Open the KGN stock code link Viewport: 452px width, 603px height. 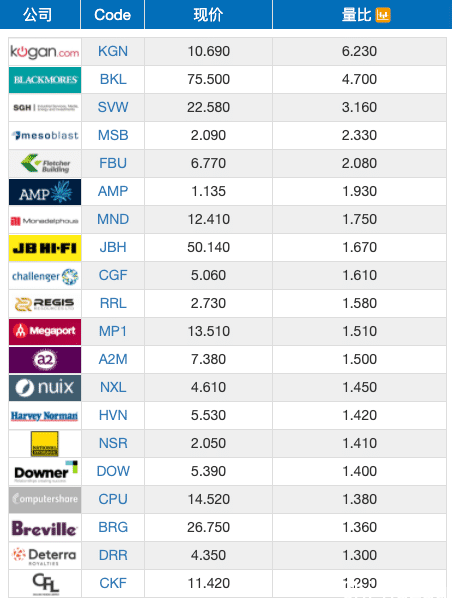(x=113, y=51)
